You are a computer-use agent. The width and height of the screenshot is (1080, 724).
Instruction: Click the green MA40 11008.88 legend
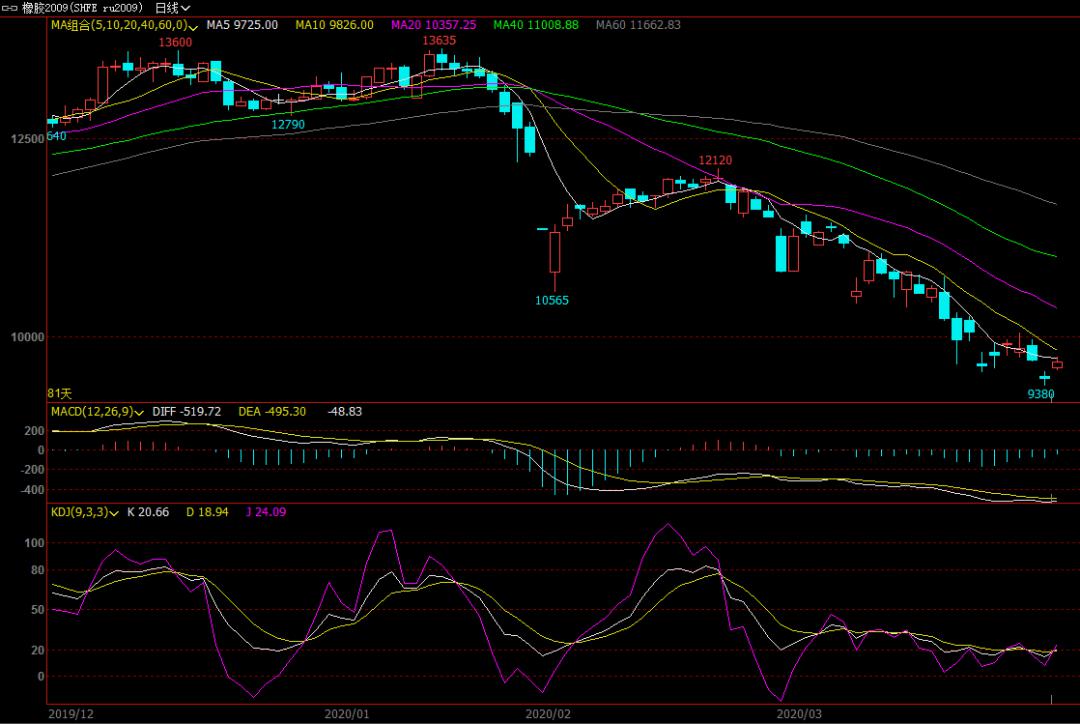tap(535, 24)
